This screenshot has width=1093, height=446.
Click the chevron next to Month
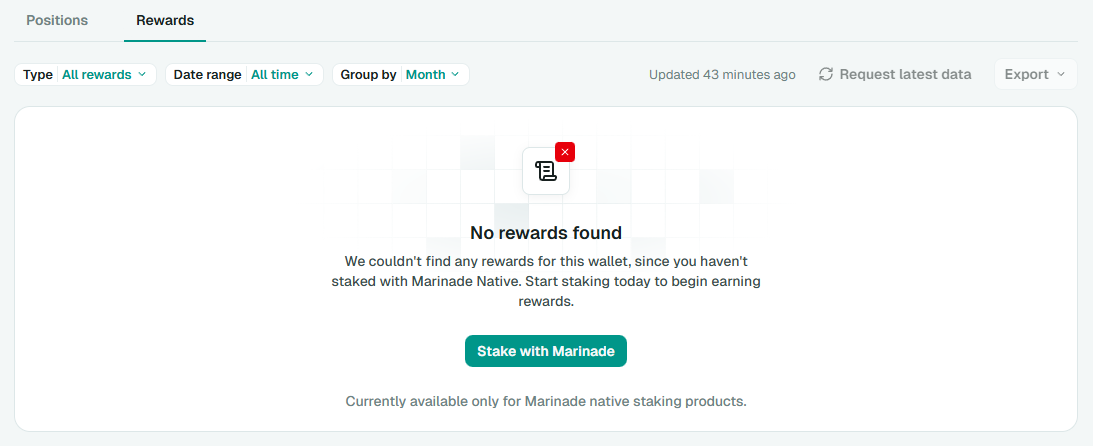[x=455, y=74]
